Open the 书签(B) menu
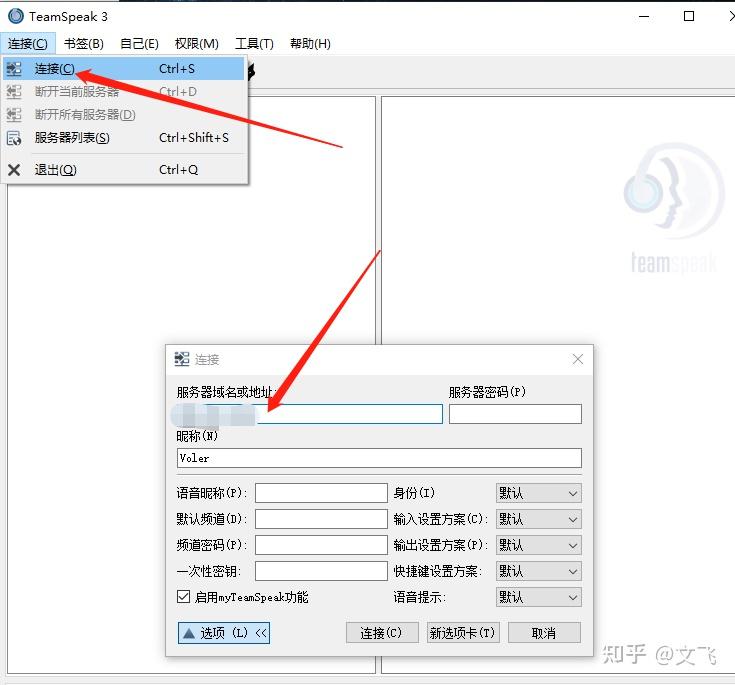Viewport: 735px width, 685px height. tap(83, 44)
